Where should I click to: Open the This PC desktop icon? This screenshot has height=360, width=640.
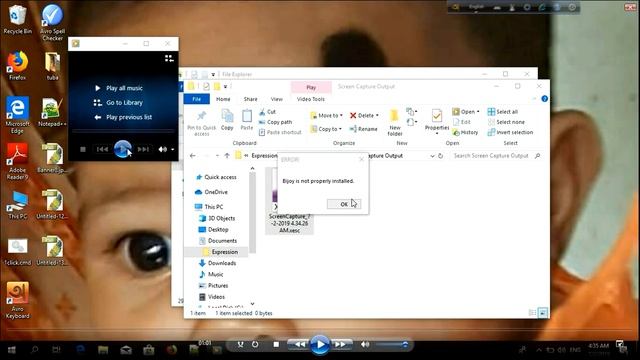pyautogui.click(x=18, y=205)
